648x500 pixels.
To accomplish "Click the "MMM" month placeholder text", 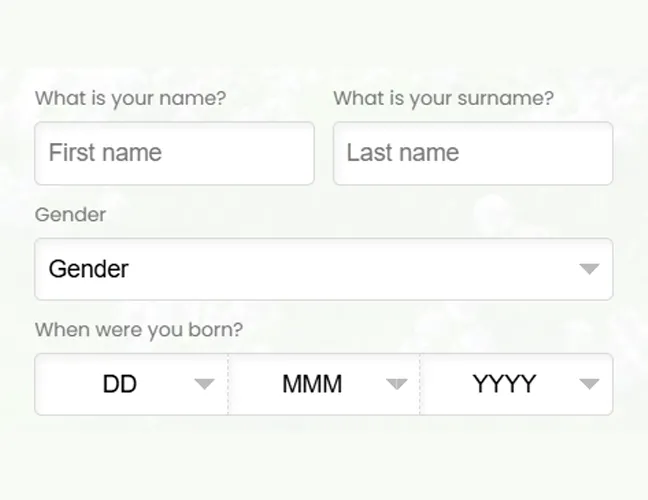I will click(312, 384).
